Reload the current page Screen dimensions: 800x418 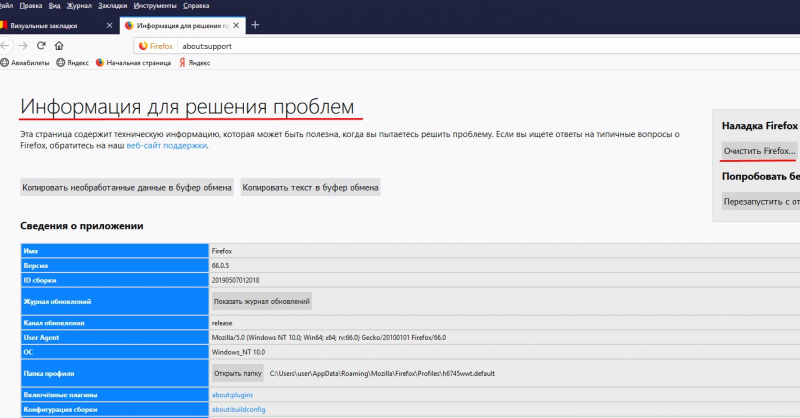(x=41, y=46)
